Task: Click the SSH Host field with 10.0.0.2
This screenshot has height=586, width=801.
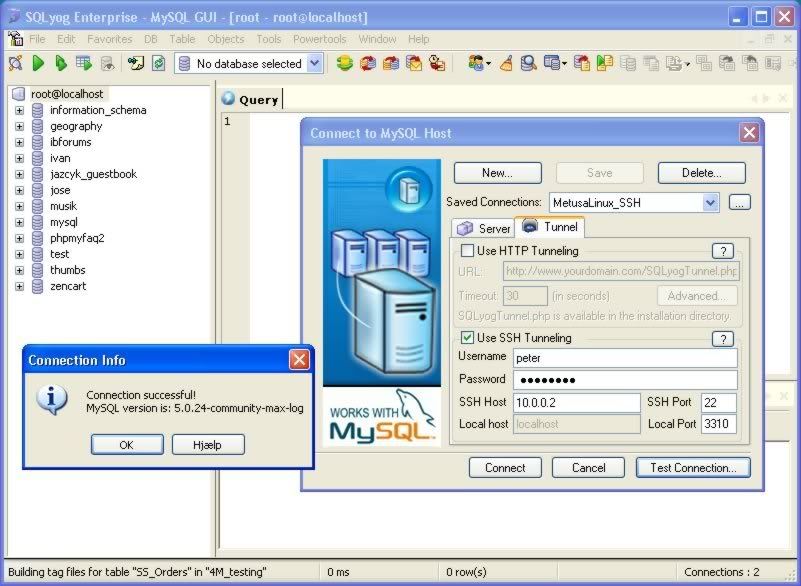Action: (x=576, y=403)
